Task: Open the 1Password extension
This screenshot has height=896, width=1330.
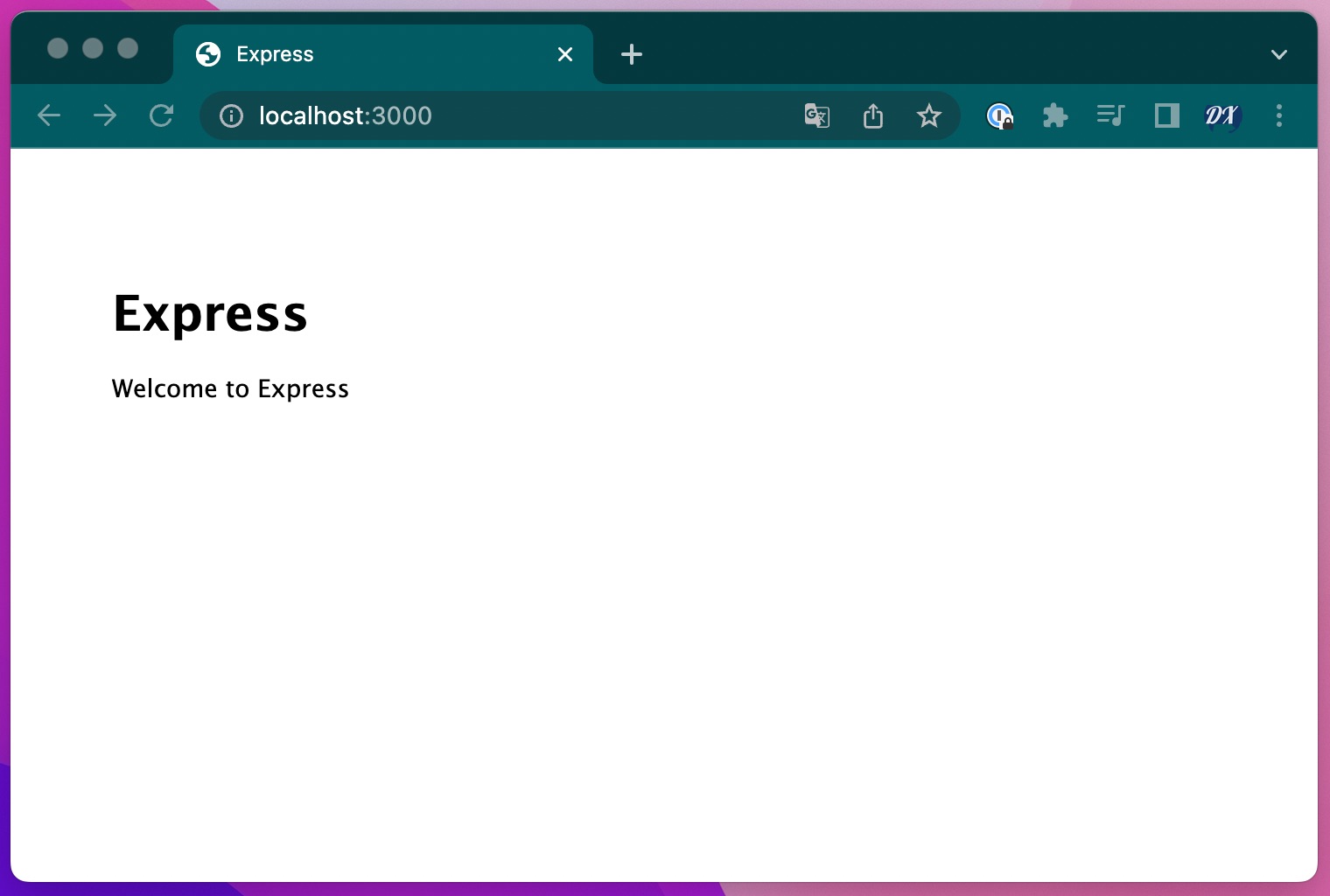Action: click(999, 115)
